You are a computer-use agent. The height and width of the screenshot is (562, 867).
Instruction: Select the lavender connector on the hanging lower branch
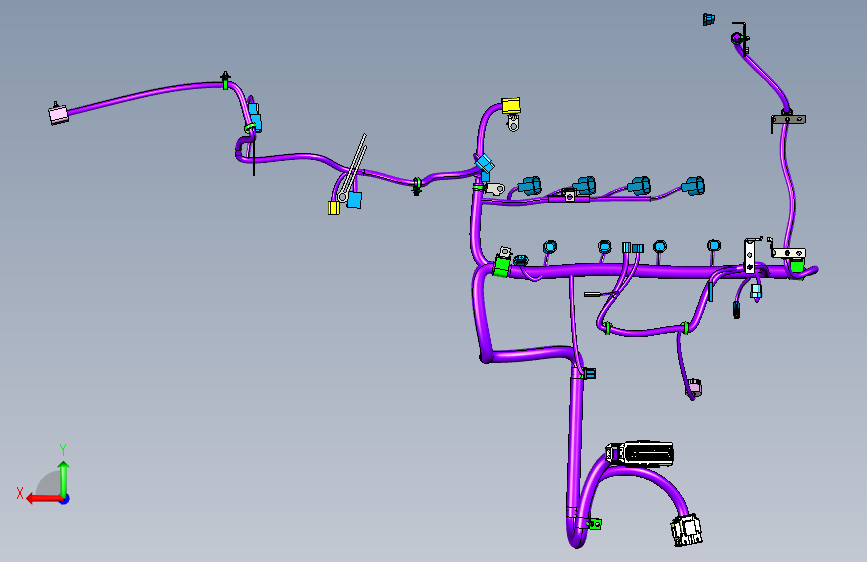[693, 388]
